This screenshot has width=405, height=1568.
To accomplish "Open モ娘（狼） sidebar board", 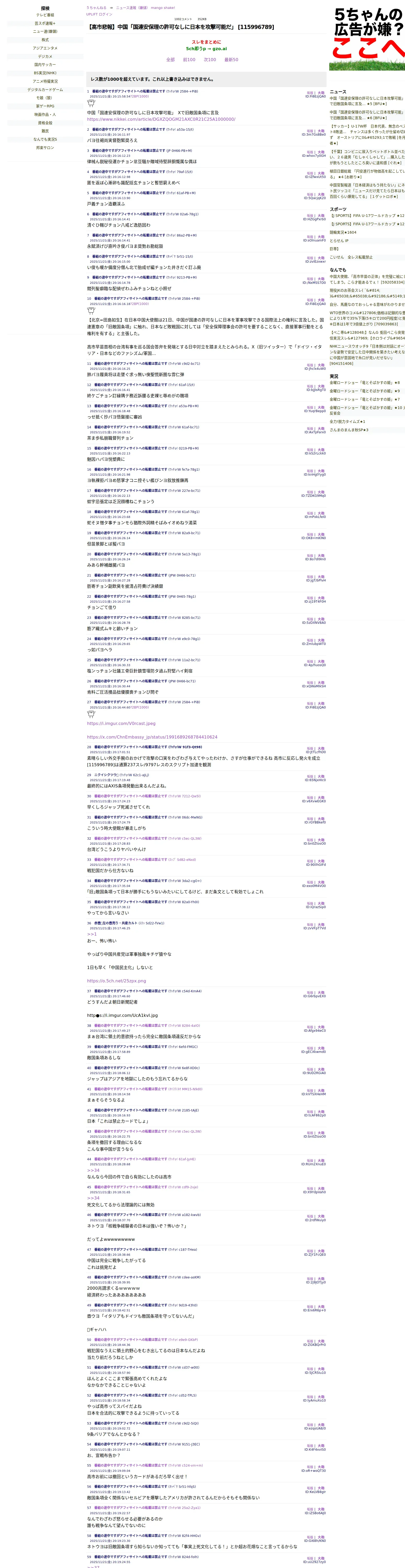I will (x=45, y=98).
